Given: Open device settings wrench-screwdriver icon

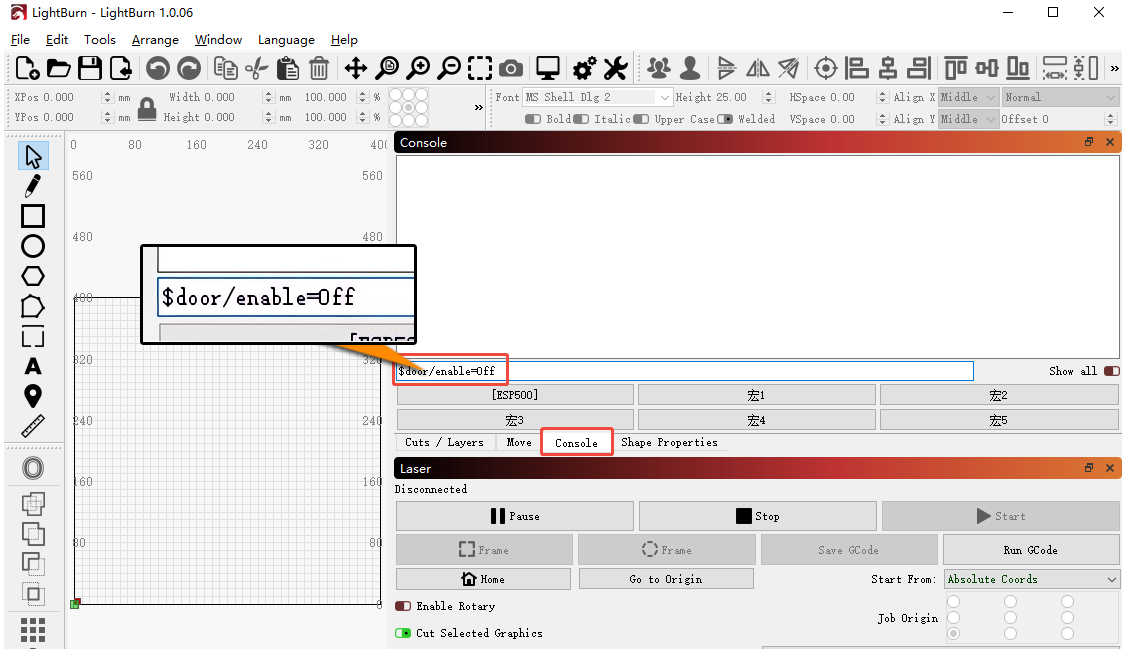Looking at the screenshot, I should coord(615,68).
